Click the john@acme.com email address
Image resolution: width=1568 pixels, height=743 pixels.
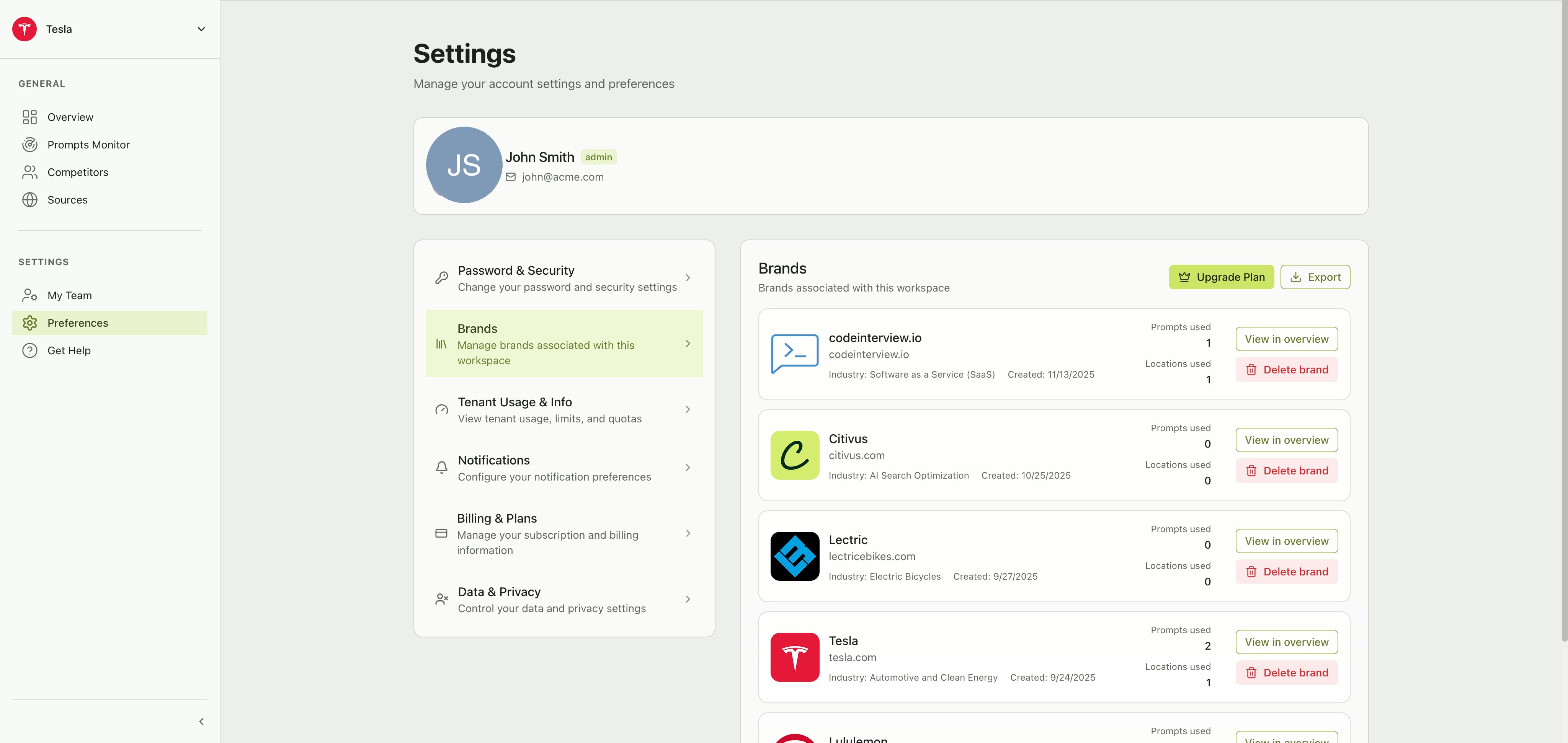[562, 177]
